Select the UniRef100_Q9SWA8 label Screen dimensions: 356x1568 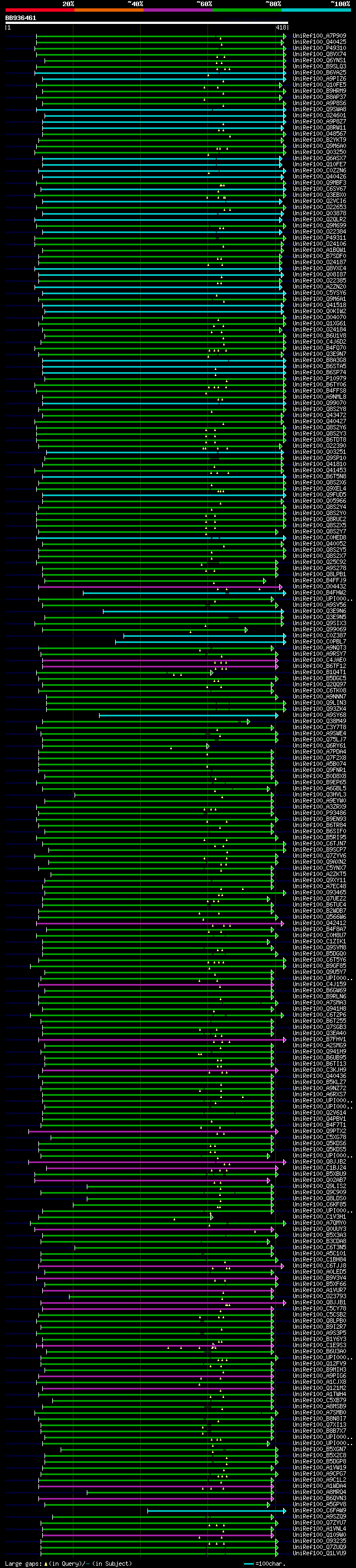click(x=319, y=110)
